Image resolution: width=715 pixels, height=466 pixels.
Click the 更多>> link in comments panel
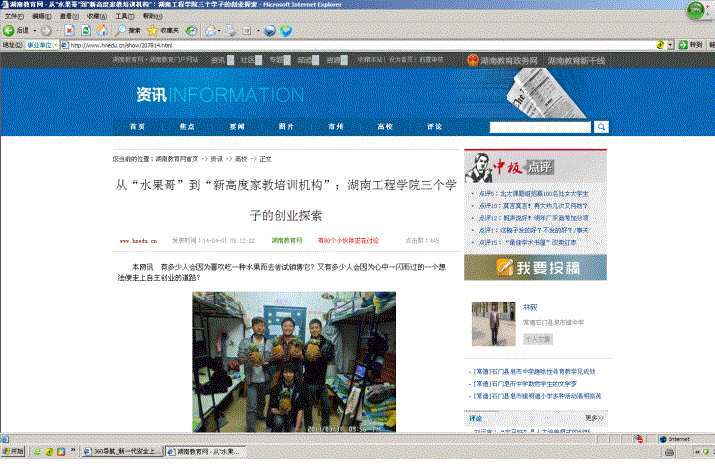[x=594, y=417]
